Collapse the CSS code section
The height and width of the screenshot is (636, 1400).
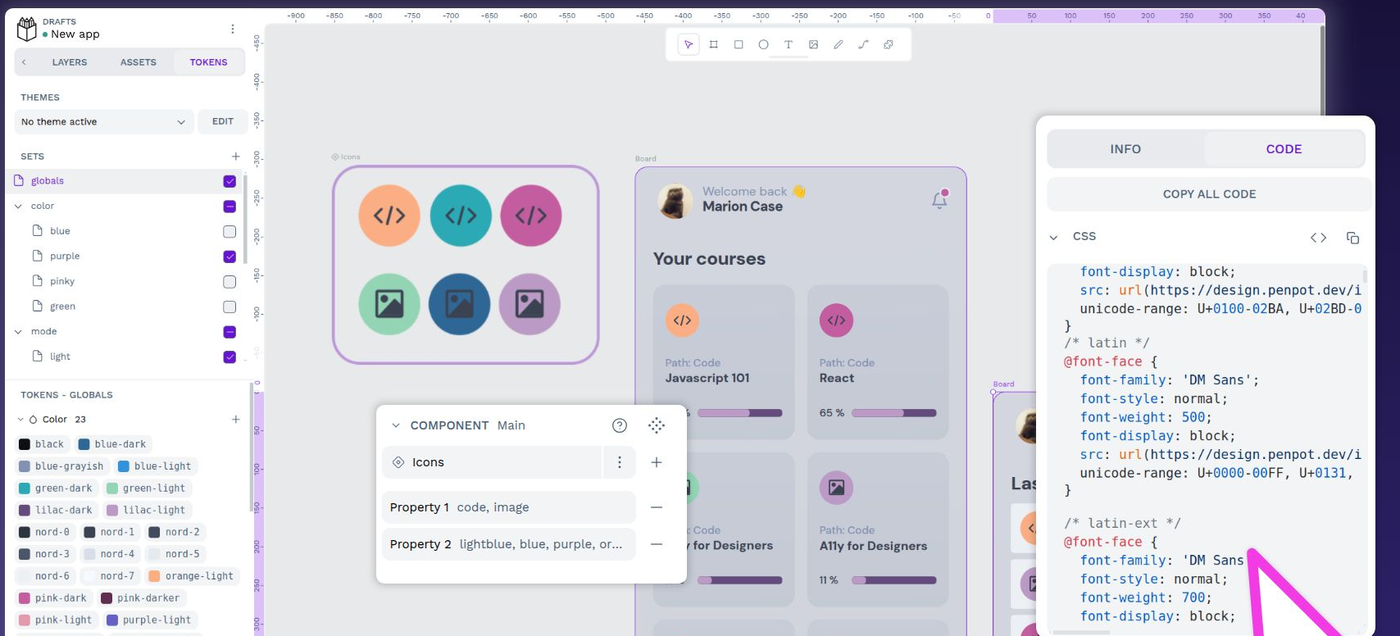pos(1053,237)
